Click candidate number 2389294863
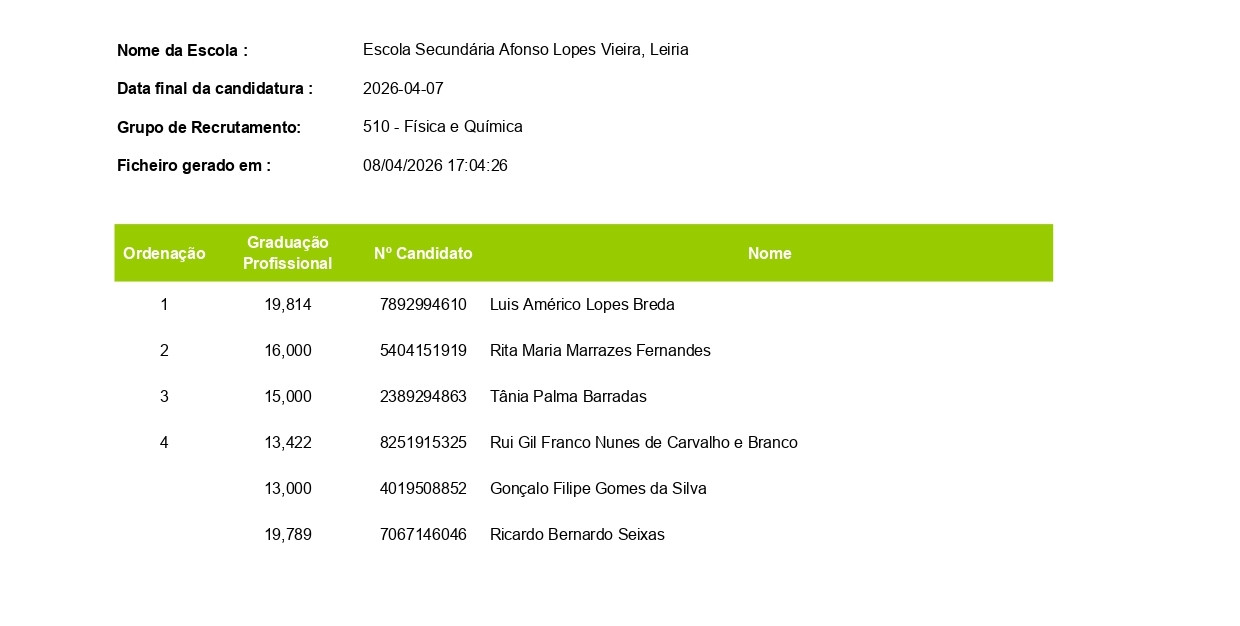The image size is (1240, 626). [x=423, y=397]
